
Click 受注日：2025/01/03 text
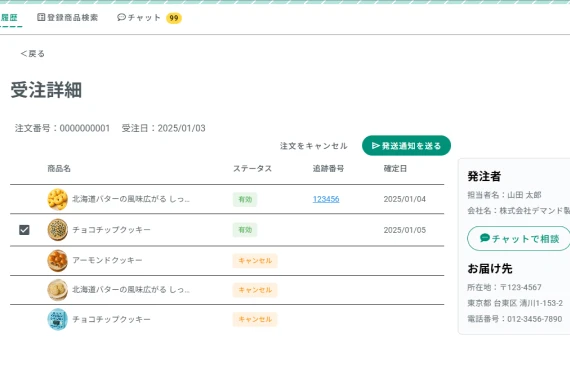coord(163,128)
